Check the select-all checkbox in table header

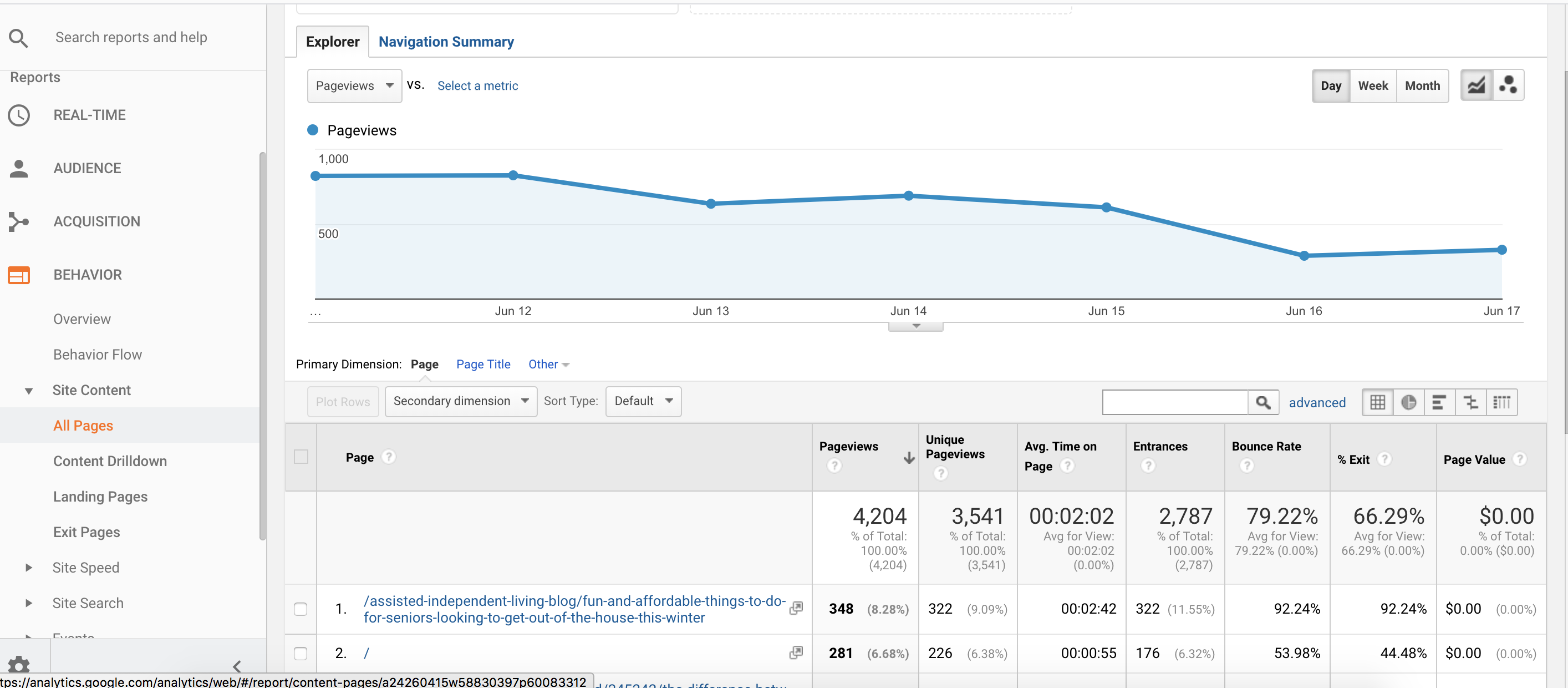(301, 456)
